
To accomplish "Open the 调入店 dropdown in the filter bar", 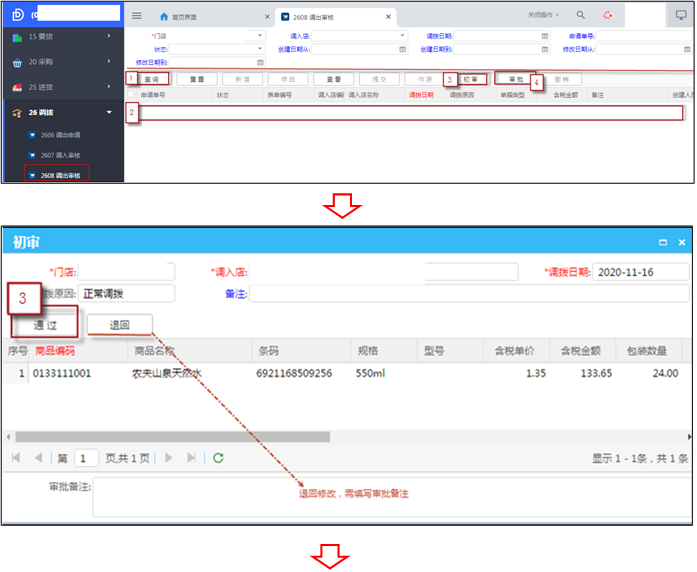I will (402, 36).
